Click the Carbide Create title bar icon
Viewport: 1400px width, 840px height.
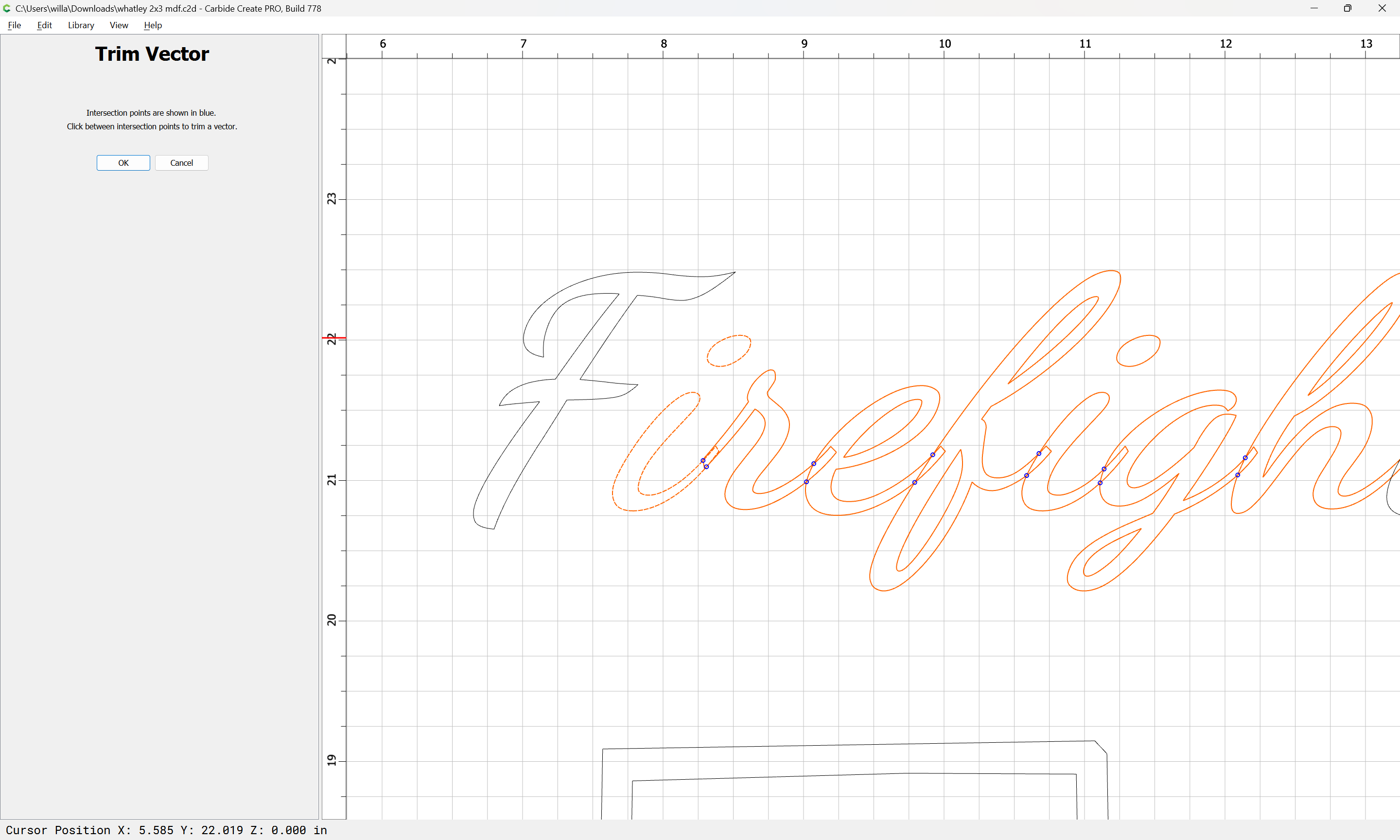click(x=7, y=8)
